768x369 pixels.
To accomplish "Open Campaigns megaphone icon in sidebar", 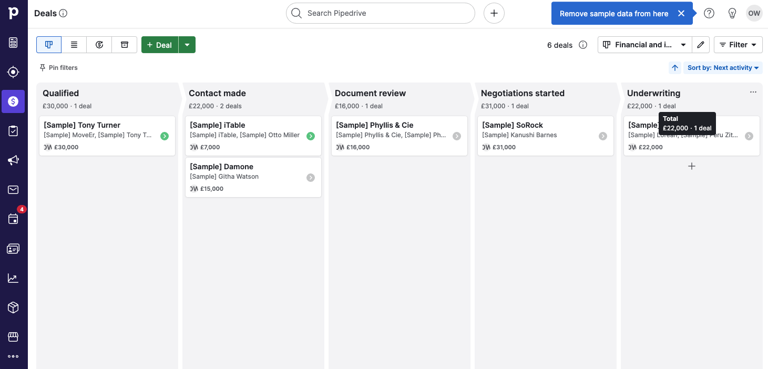I will [13, 160].
